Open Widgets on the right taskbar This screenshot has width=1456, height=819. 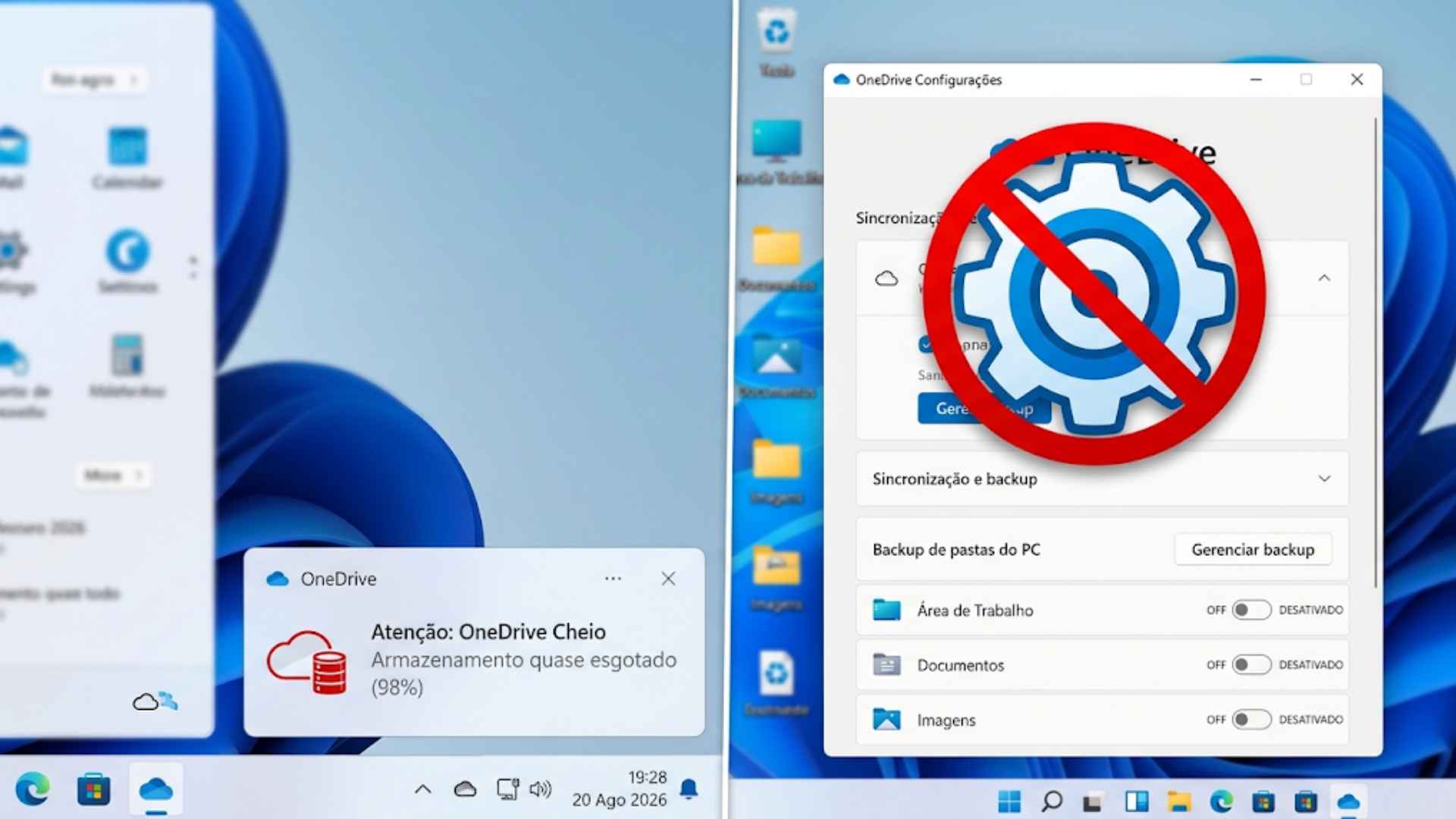(x=1136, y=801)
